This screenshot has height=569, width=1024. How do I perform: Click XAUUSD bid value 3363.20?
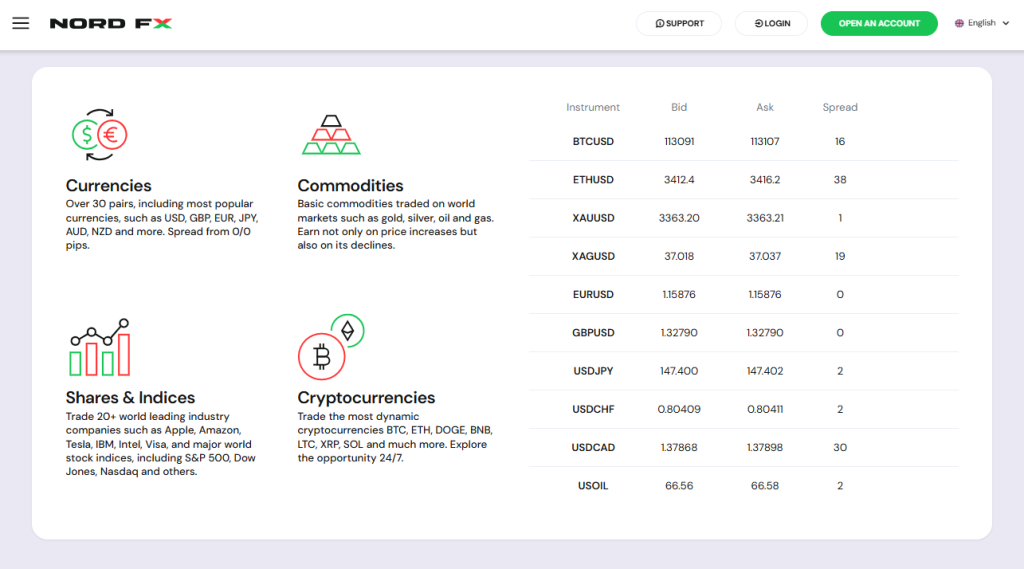679,218
